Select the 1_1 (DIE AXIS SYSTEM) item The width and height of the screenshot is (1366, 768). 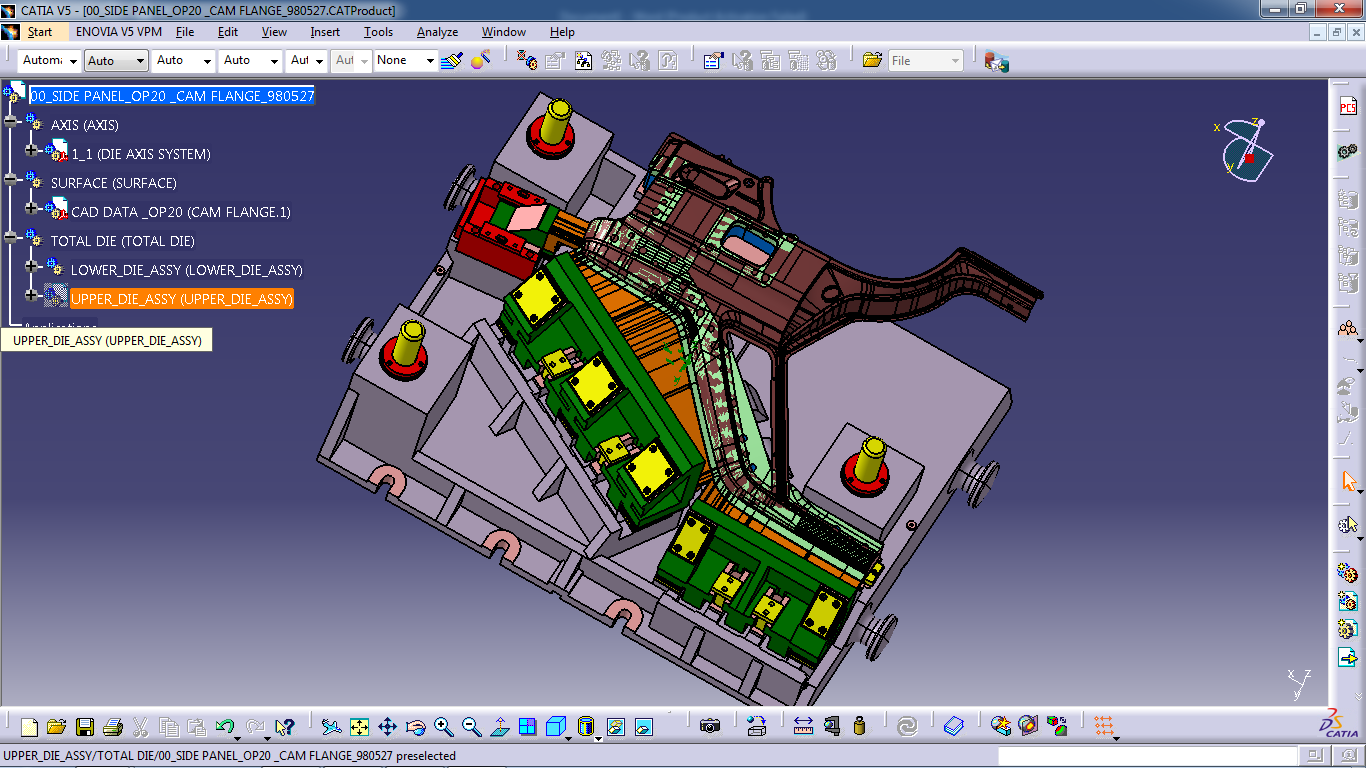[x=141, y=154]
